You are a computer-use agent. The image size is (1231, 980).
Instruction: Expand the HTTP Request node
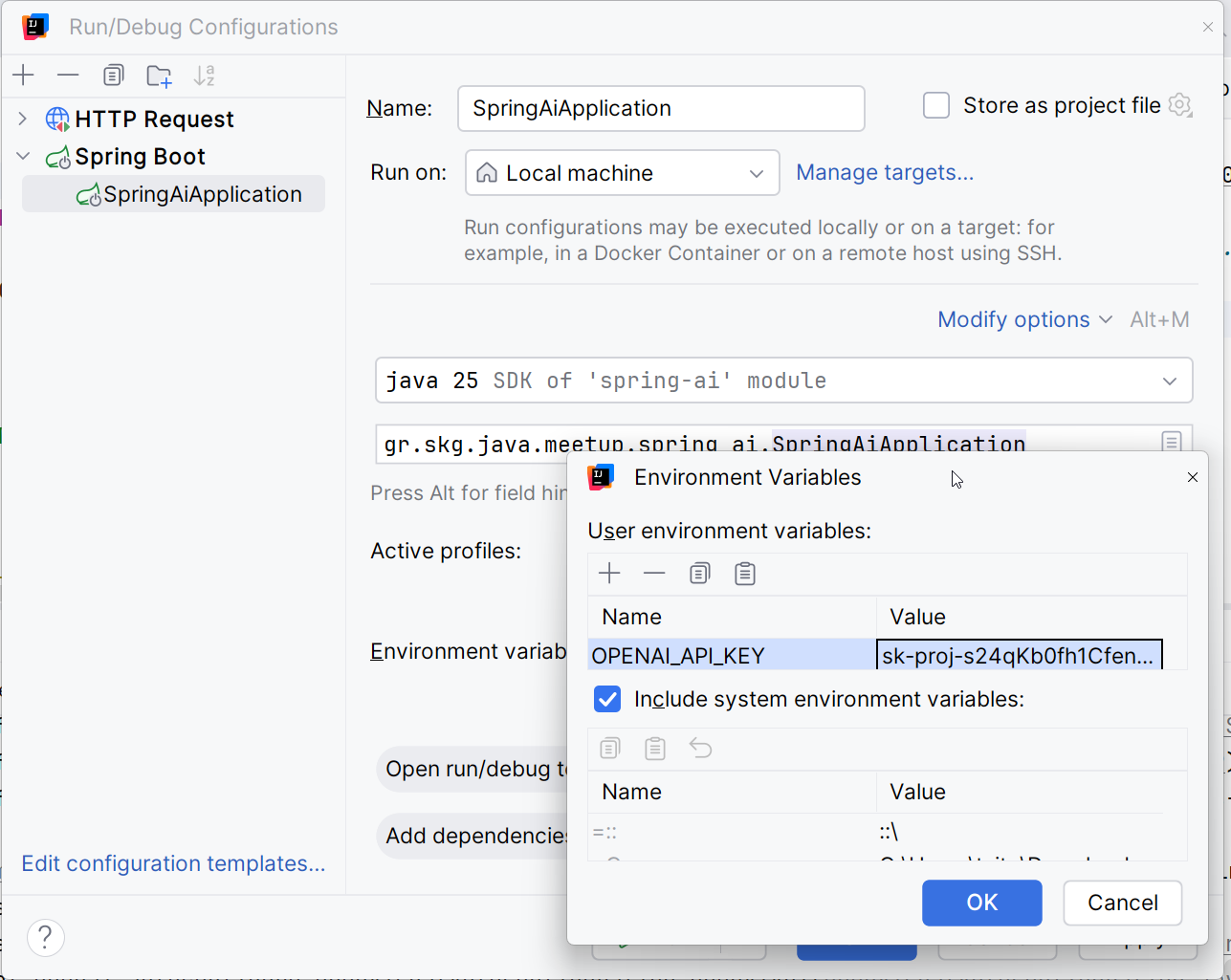[23, 119]
